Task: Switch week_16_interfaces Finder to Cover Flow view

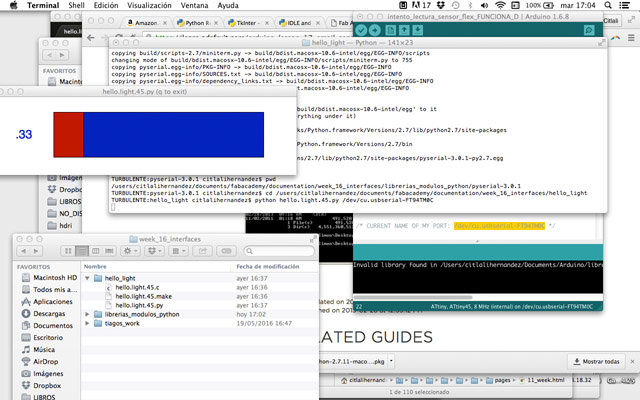Action: [109, 251]
